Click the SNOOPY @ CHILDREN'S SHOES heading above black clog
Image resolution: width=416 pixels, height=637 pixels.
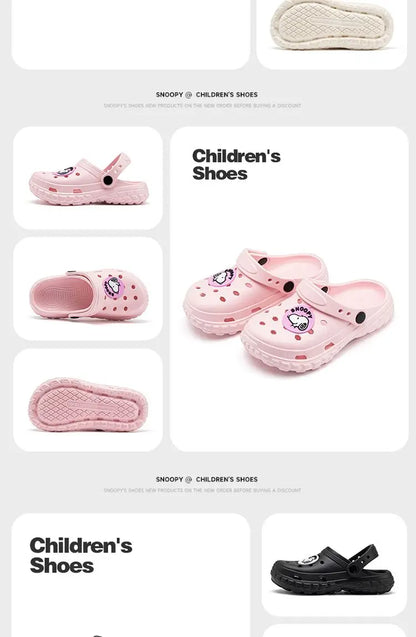[x=207, y=479]
